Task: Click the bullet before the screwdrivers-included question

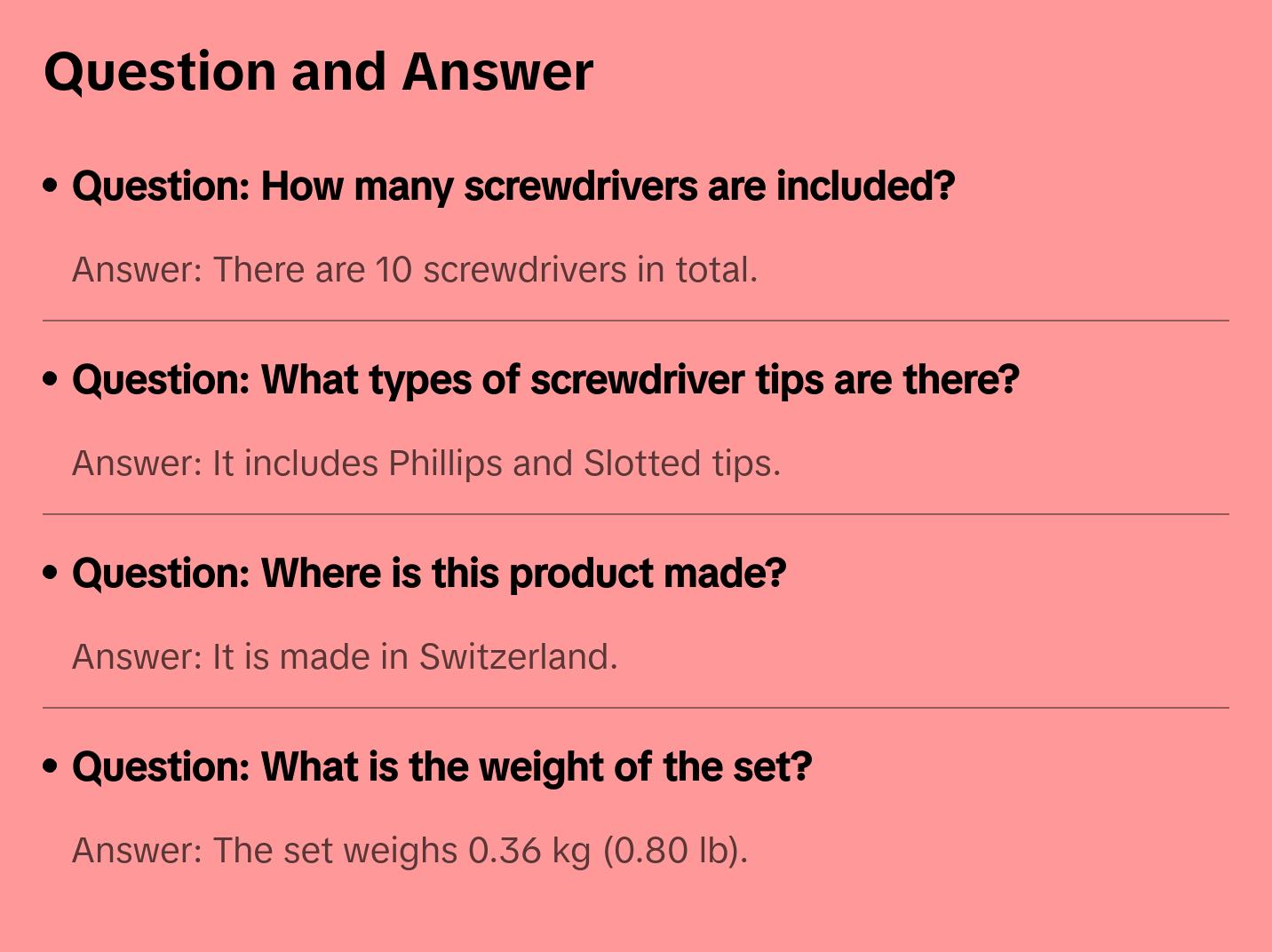Action: pos(51,186)
